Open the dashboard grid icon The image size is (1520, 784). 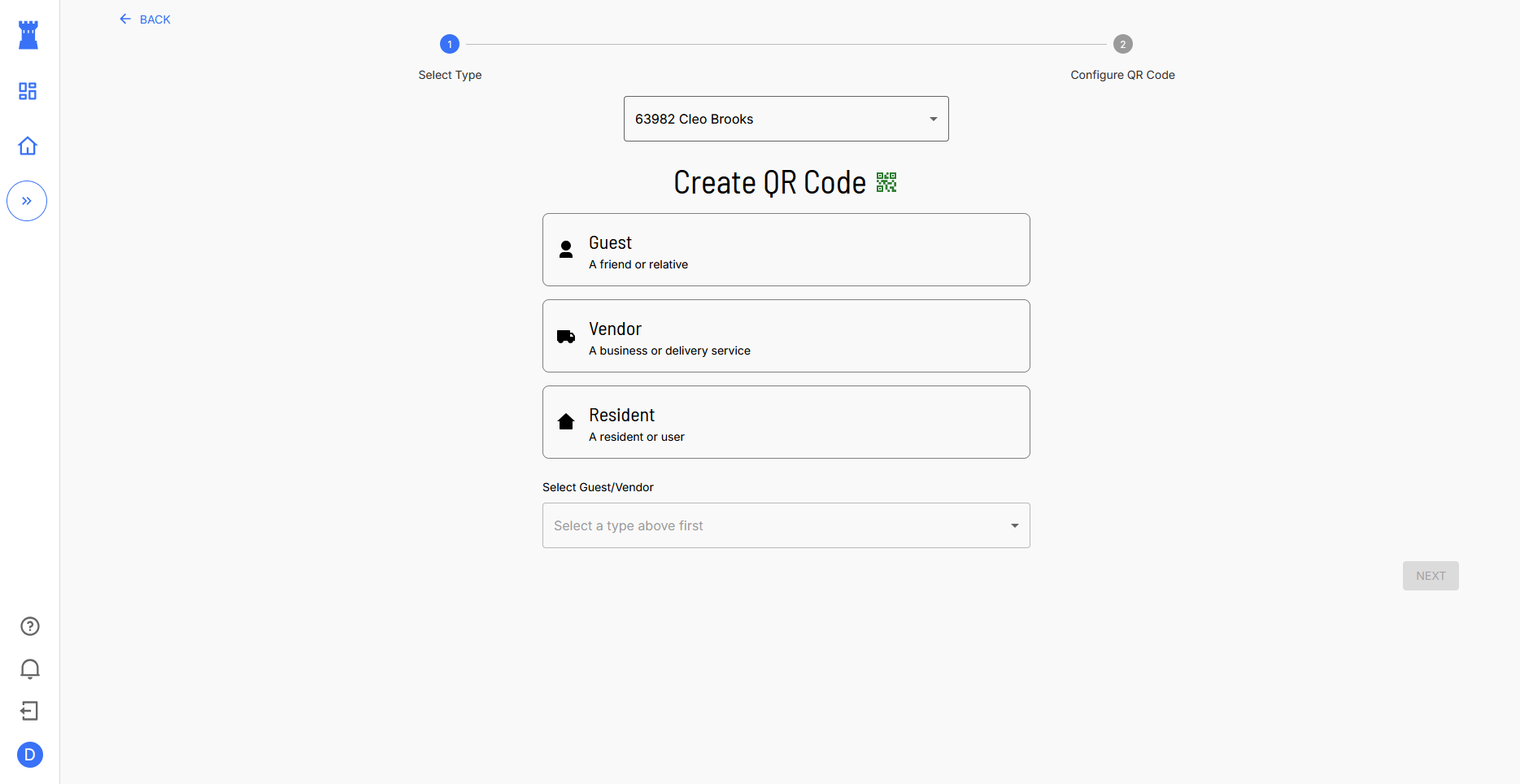[x=28, y=91]
